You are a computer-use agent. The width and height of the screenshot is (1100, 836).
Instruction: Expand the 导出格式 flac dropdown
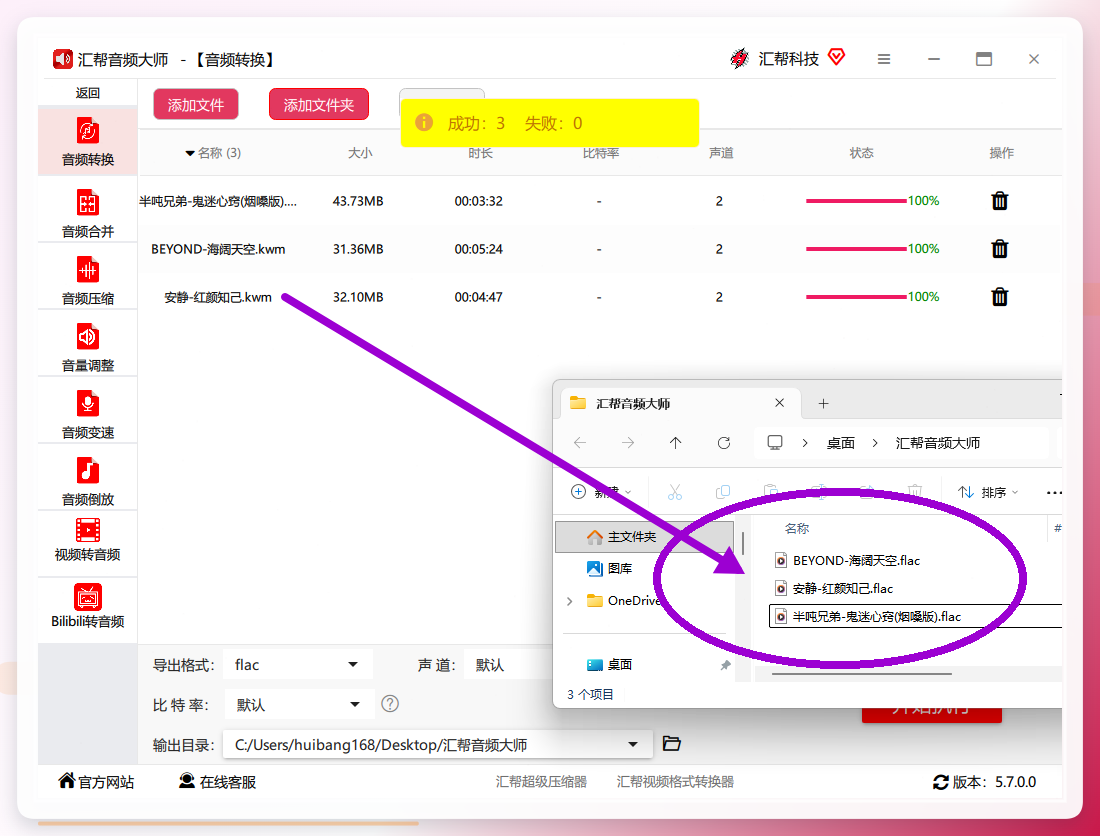coord(298,665)
